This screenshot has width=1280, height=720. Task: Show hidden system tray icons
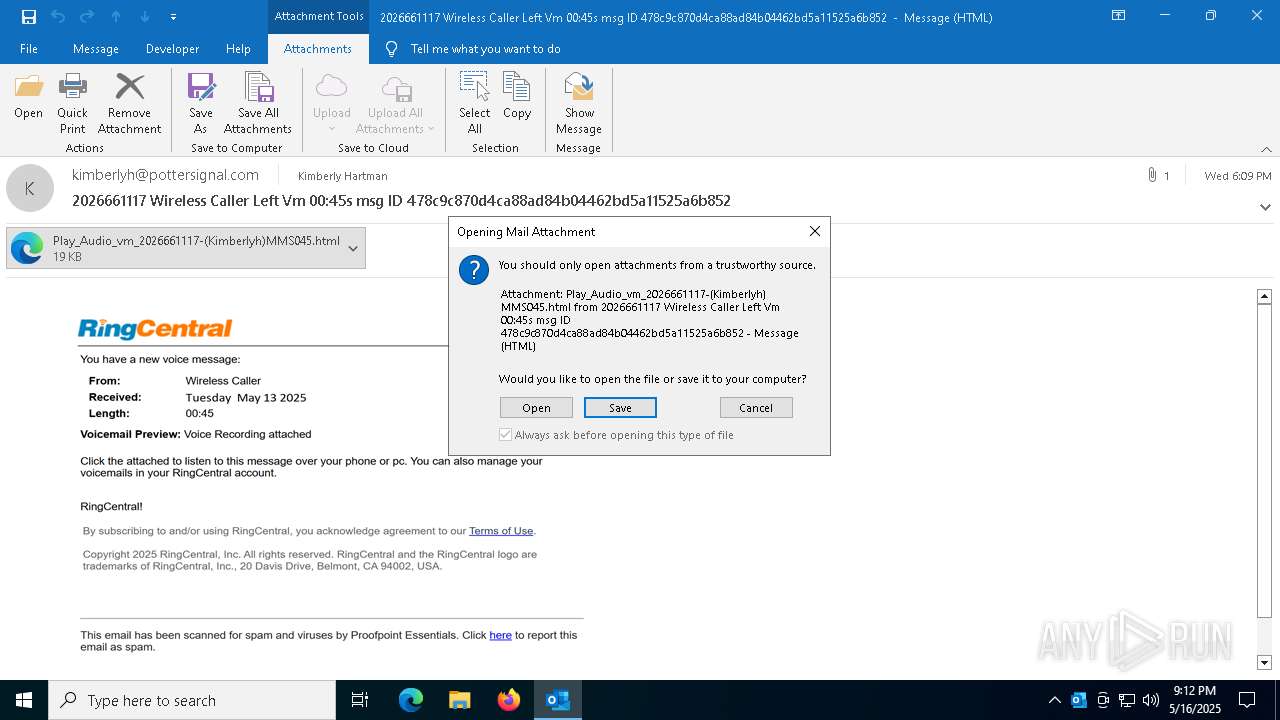point(1054,700)
